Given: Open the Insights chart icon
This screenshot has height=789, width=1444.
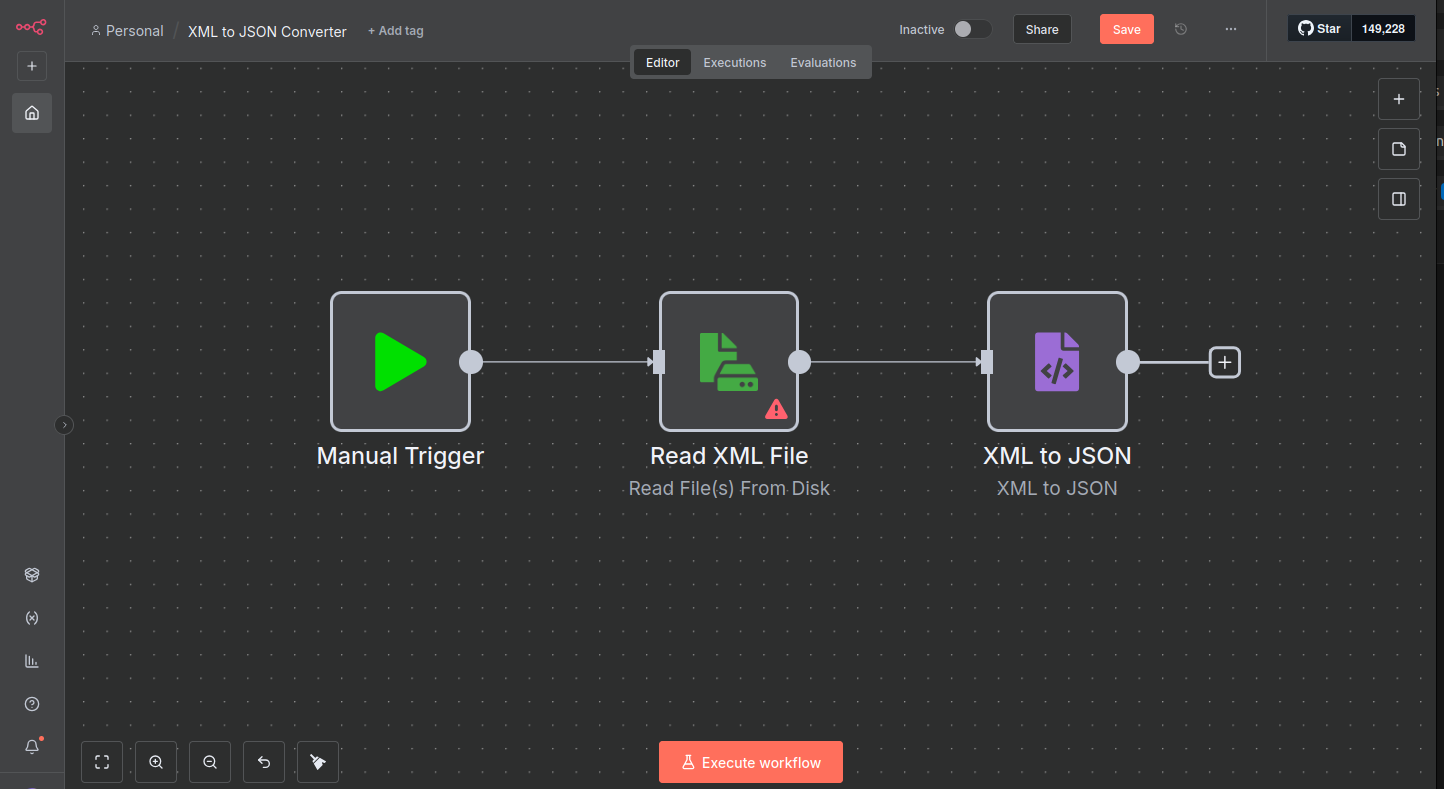Looking at the screenshot, I should (32, 661).
